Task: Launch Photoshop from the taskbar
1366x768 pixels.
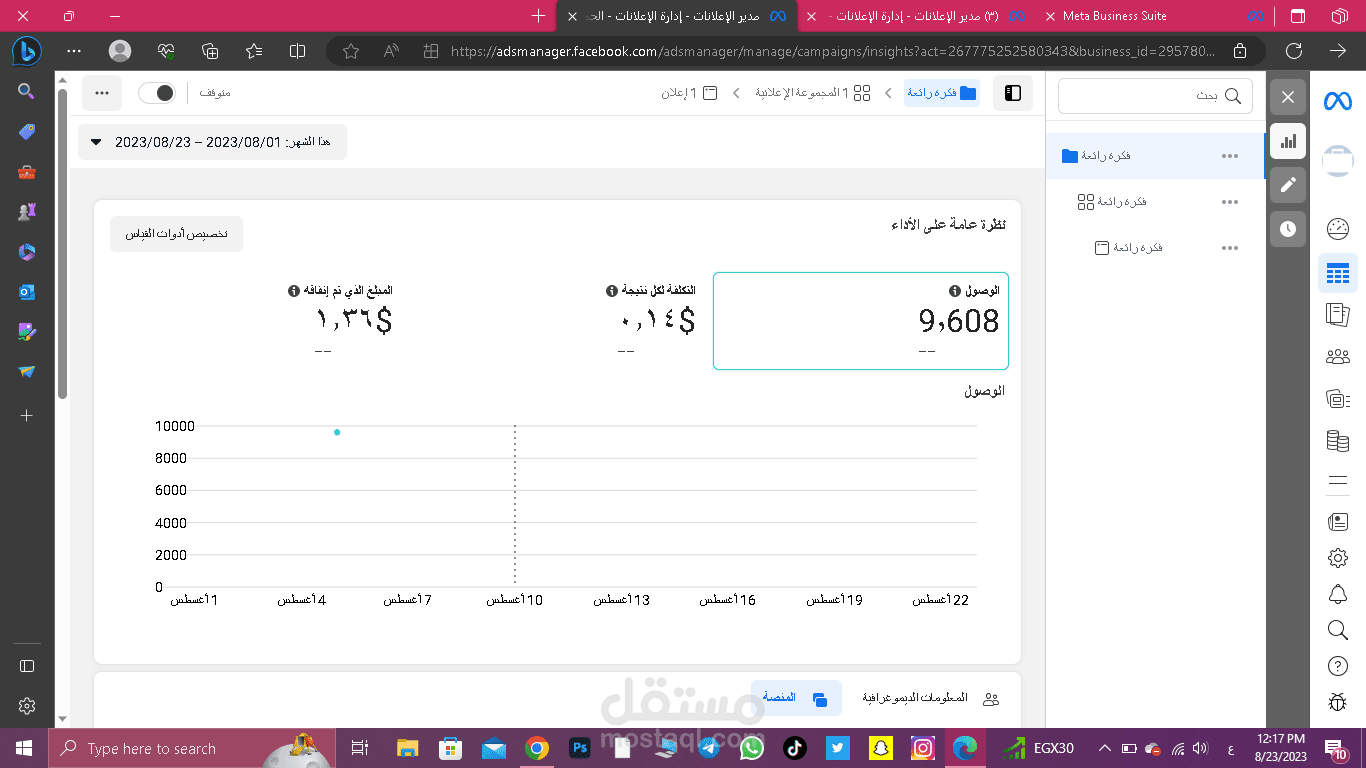Action: 580,748
